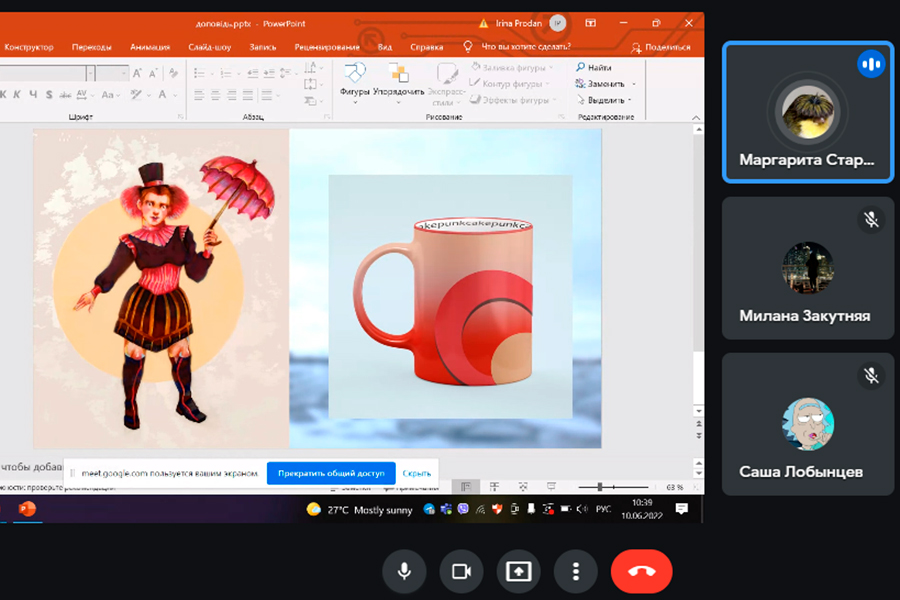
Task: Click the Скрыть link
Action: [417, 473]
